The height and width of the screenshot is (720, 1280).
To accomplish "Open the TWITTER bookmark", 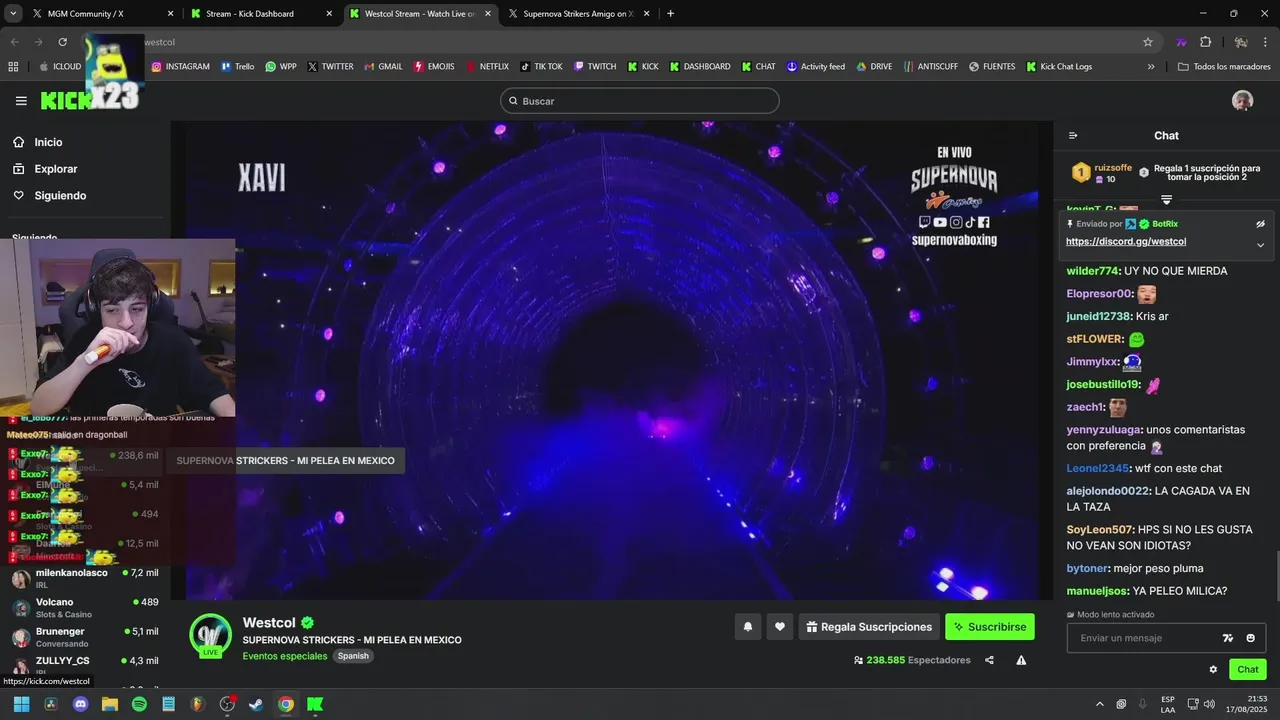I will click(330, 67).
